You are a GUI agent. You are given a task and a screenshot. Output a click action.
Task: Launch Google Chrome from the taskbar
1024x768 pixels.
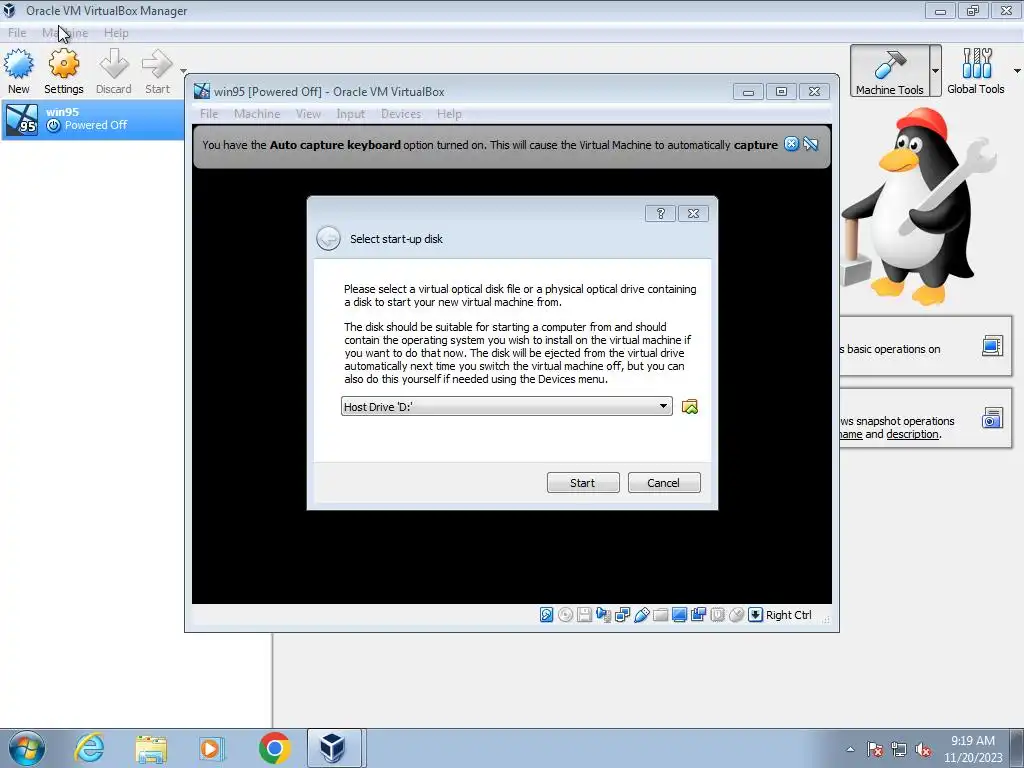pos(274,748)
